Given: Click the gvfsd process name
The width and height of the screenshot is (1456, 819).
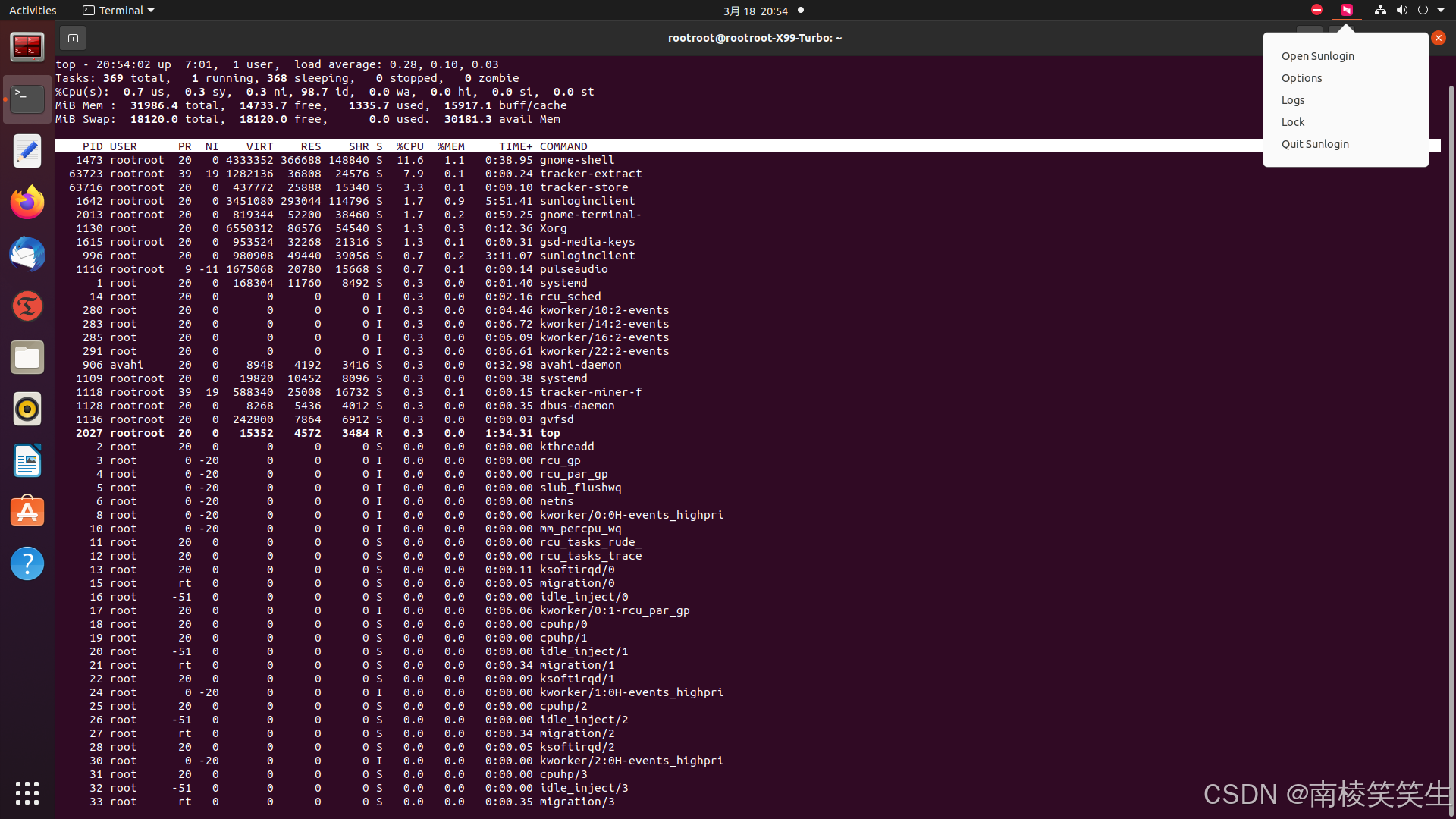Looking at the screenshot, I should pyautogui.click(x=557, y=419).
